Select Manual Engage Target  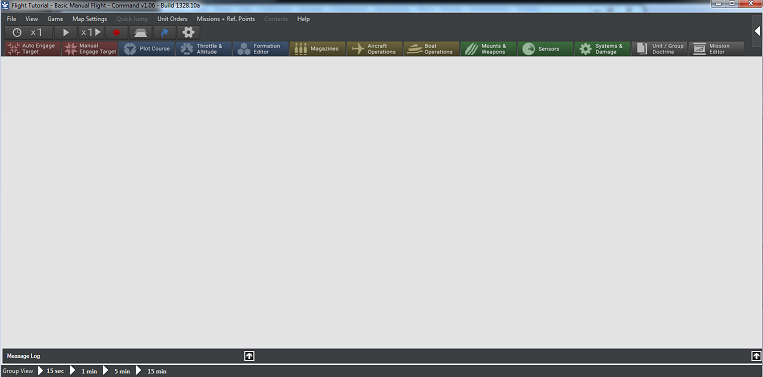(x=90, y=49)
